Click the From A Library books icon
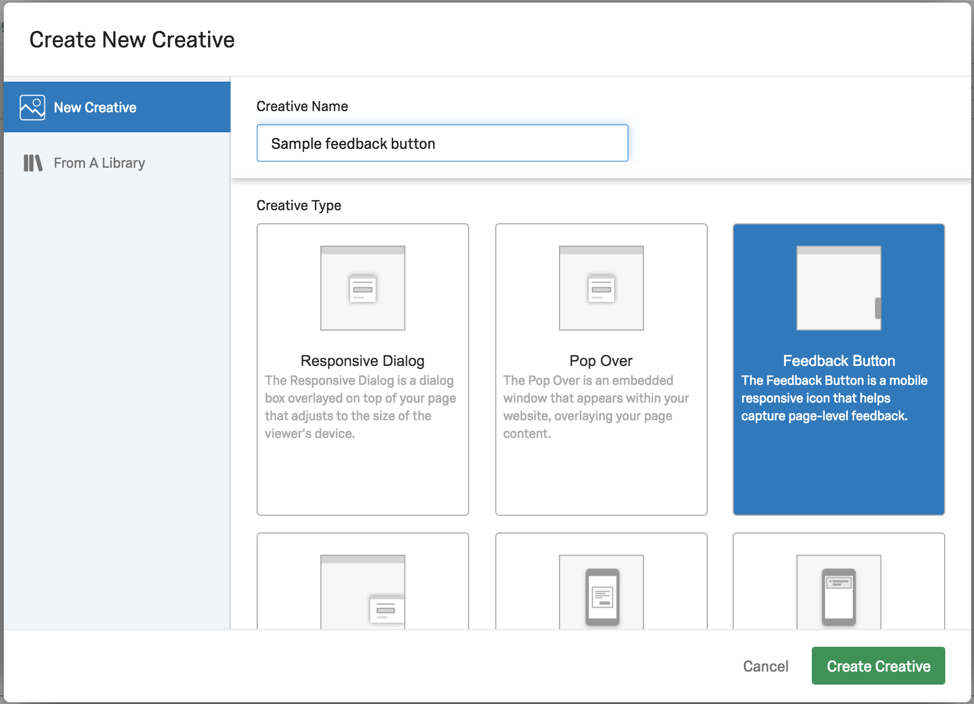 tap(32, 162)
